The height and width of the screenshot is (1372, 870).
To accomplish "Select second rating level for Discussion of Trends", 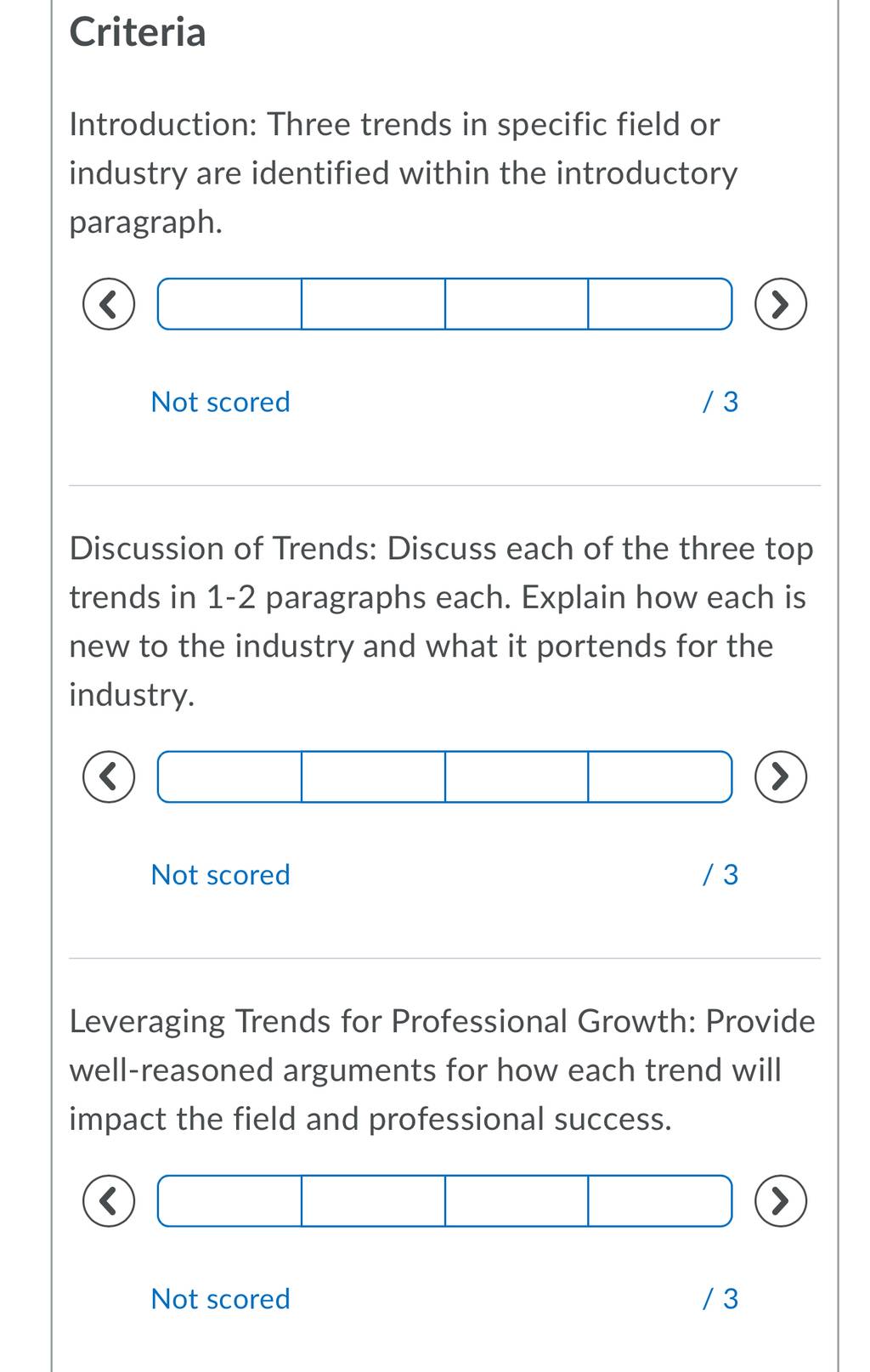I will point(373,776).
